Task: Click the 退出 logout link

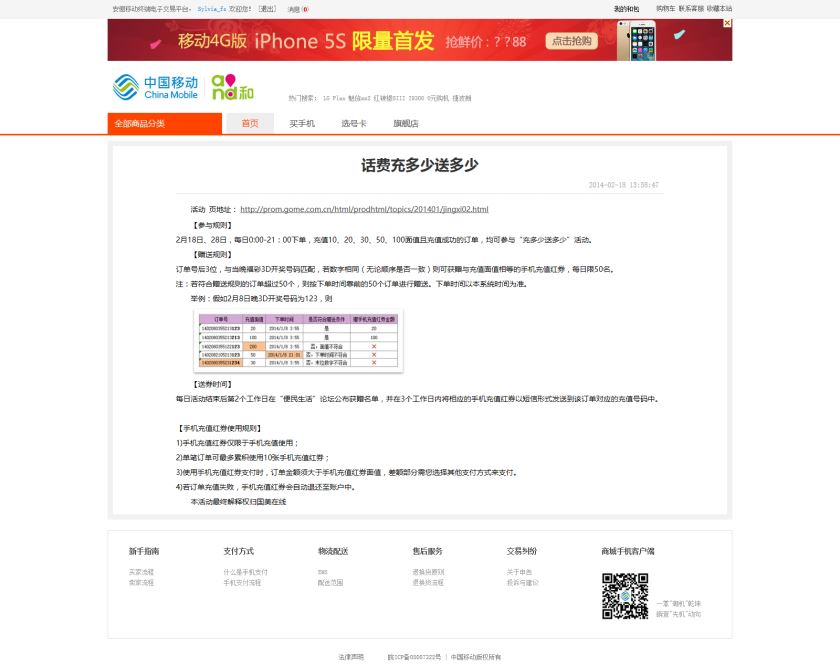Action: 267,9
